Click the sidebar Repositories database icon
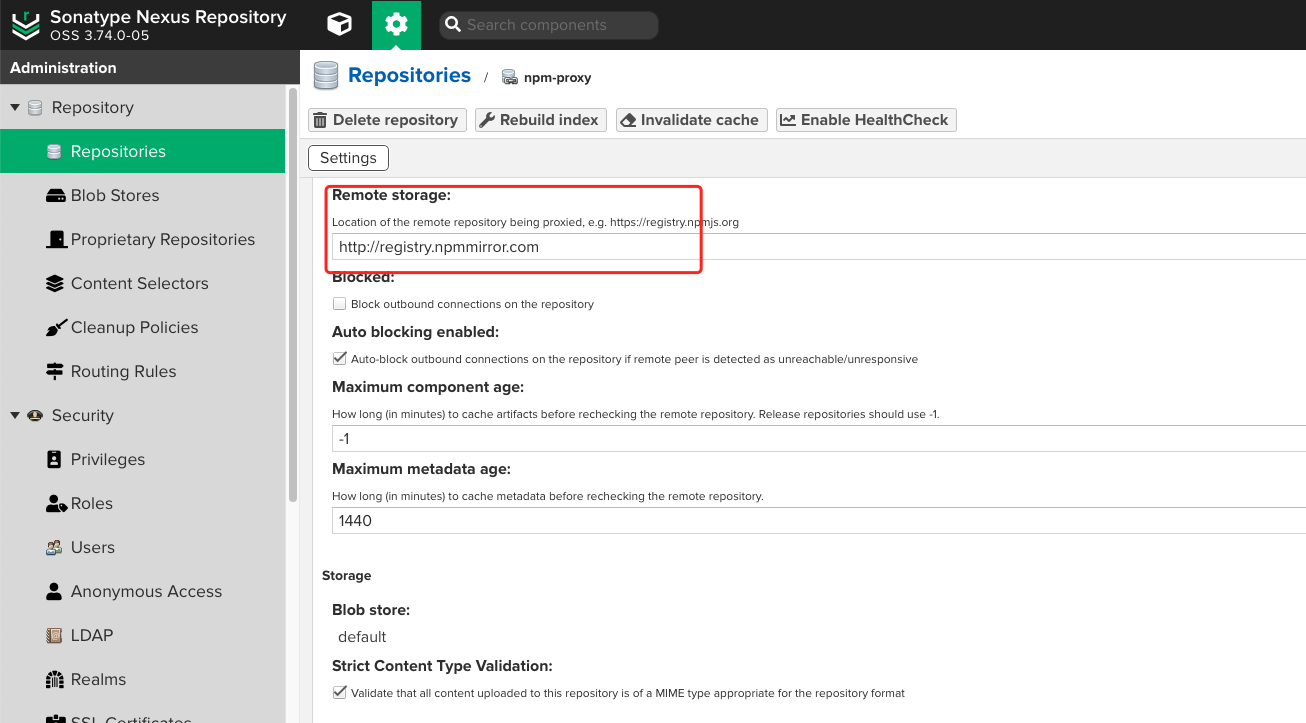 point(55,152)
